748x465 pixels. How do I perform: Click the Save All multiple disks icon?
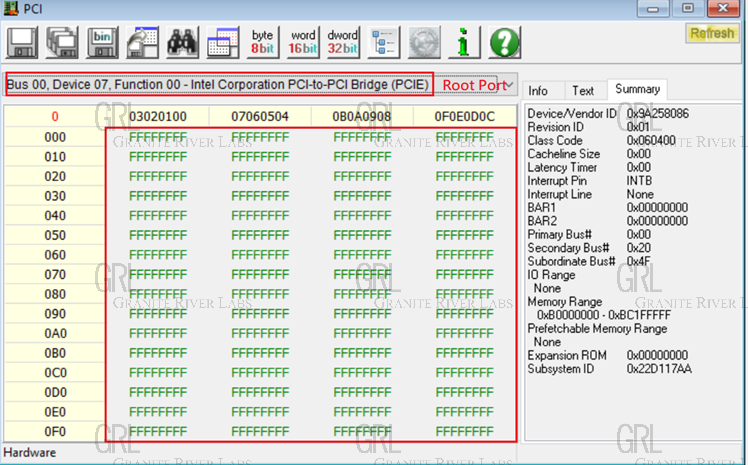[62, 43]
